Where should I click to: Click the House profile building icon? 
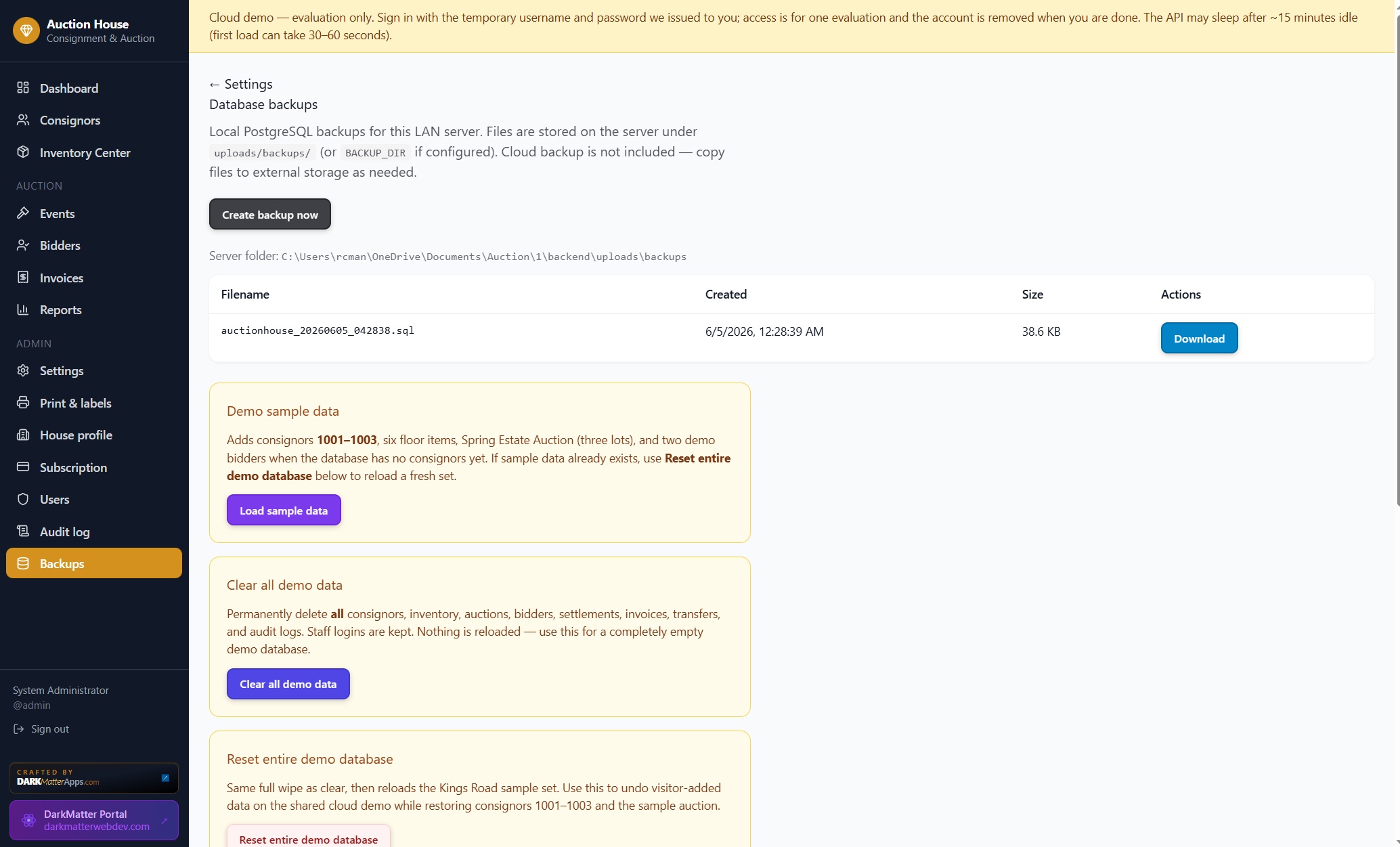coord(23,435)
